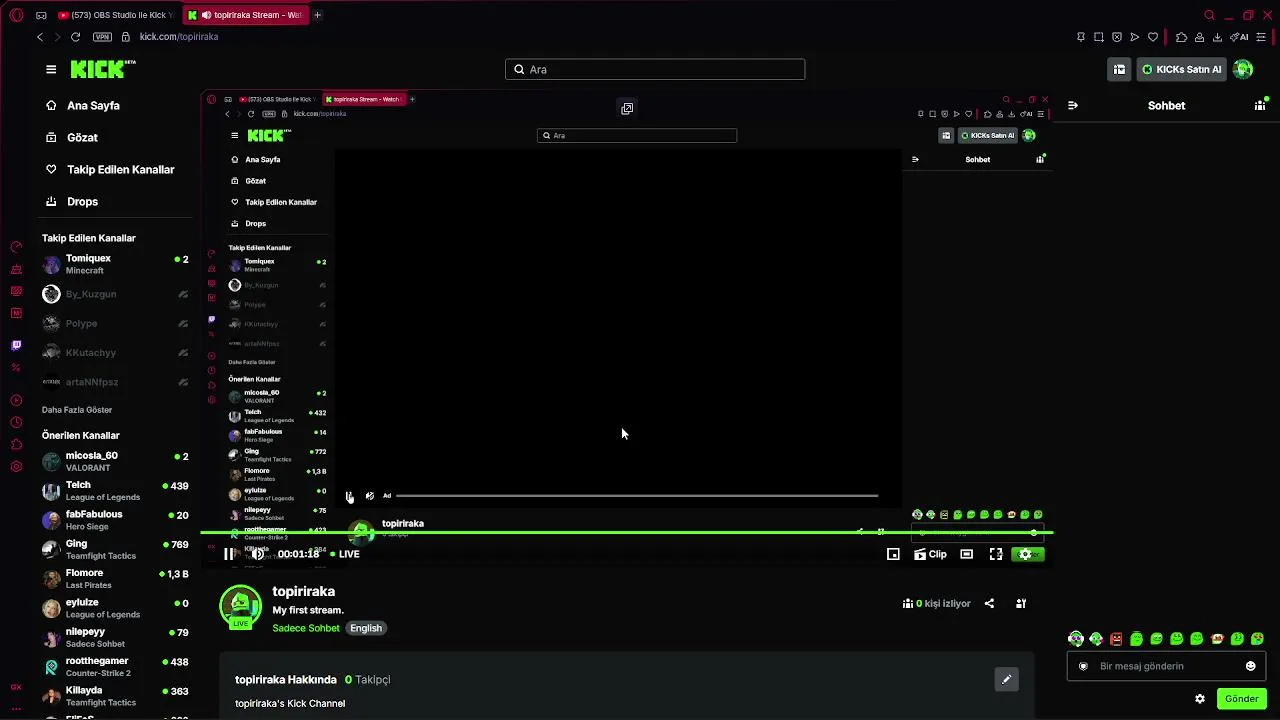
Task: Open the profile avatar menu in main header
Action: click(x=1243, y=69)
